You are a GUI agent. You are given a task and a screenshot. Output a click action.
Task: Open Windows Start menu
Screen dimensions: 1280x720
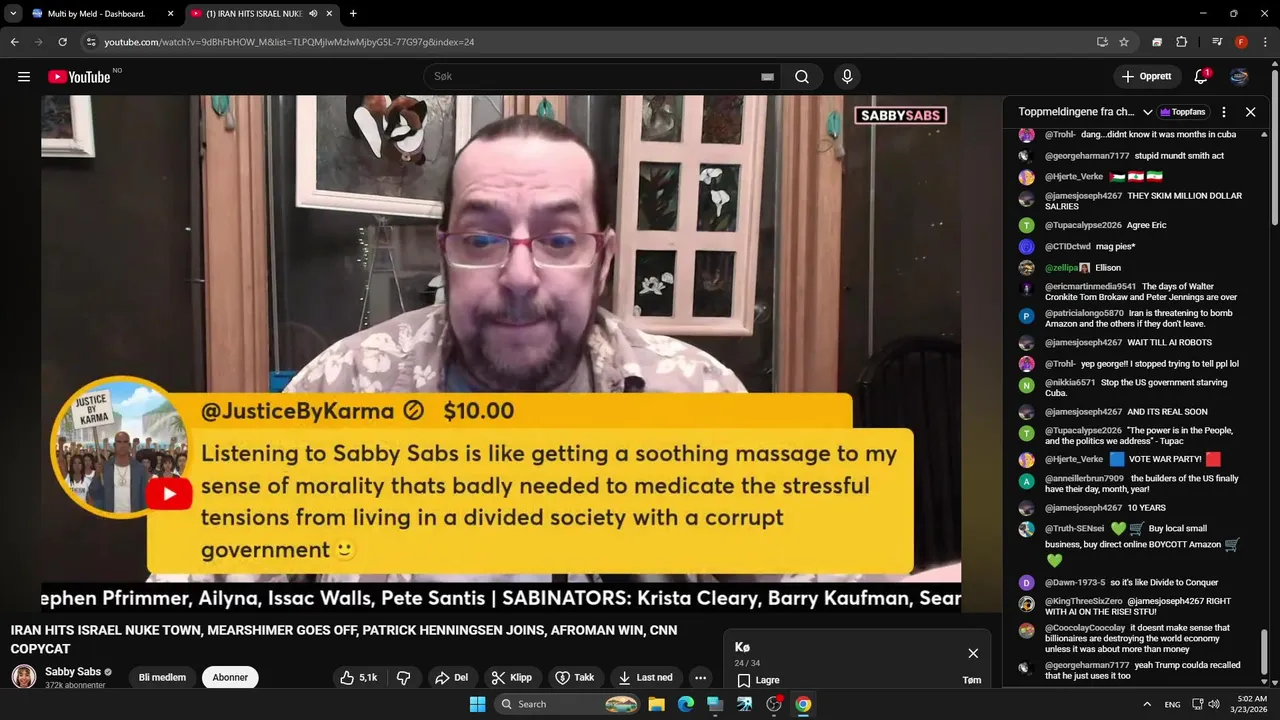pos(477,704)
